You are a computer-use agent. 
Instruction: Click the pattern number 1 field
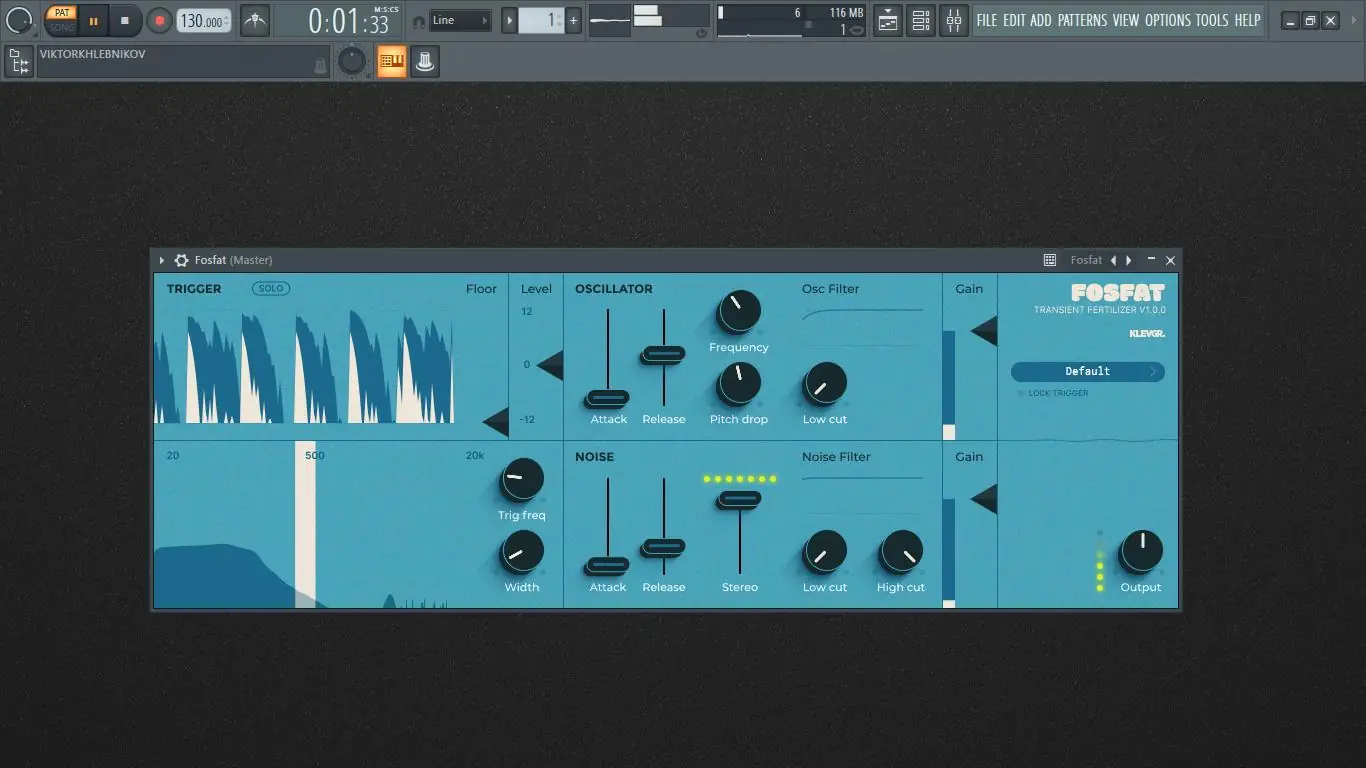pyautogui.click(x=541, y=20)
